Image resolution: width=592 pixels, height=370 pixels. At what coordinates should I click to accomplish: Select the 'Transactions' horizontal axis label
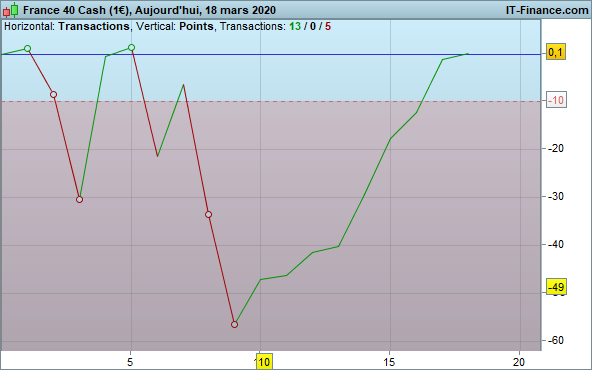[x=94, y=26]
